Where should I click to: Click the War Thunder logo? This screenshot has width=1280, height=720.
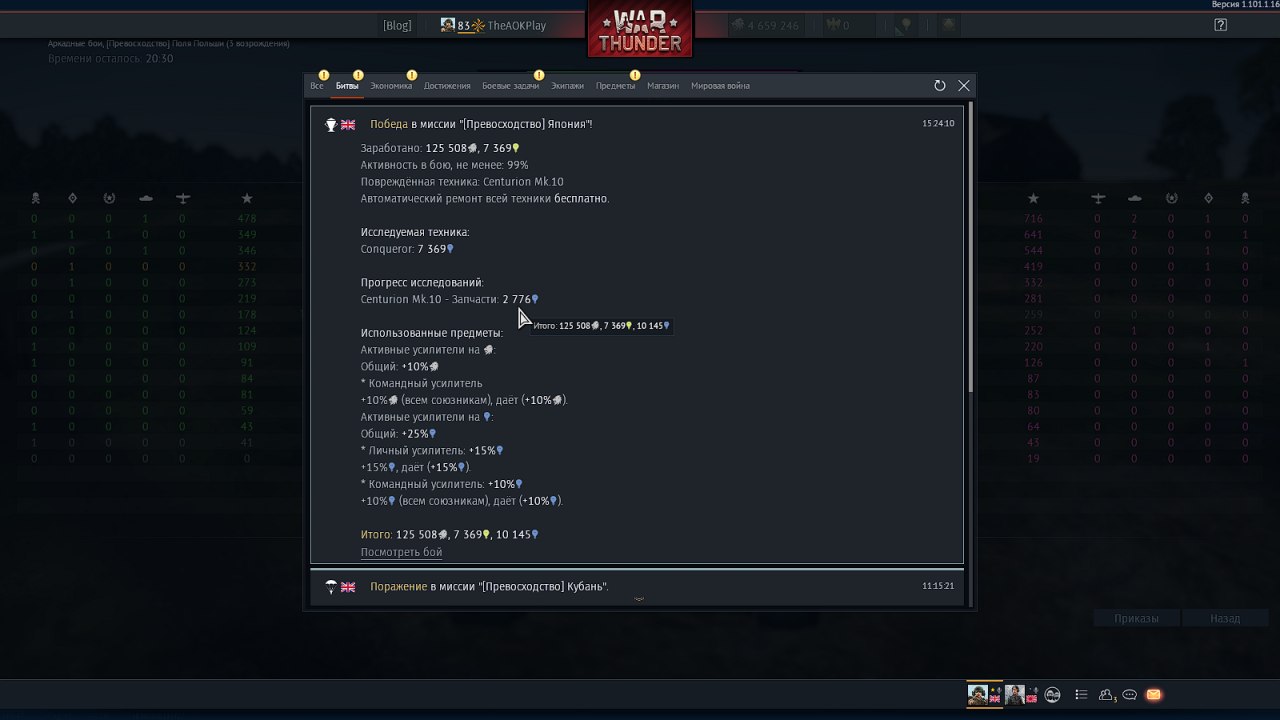click(x=640, y=30)
